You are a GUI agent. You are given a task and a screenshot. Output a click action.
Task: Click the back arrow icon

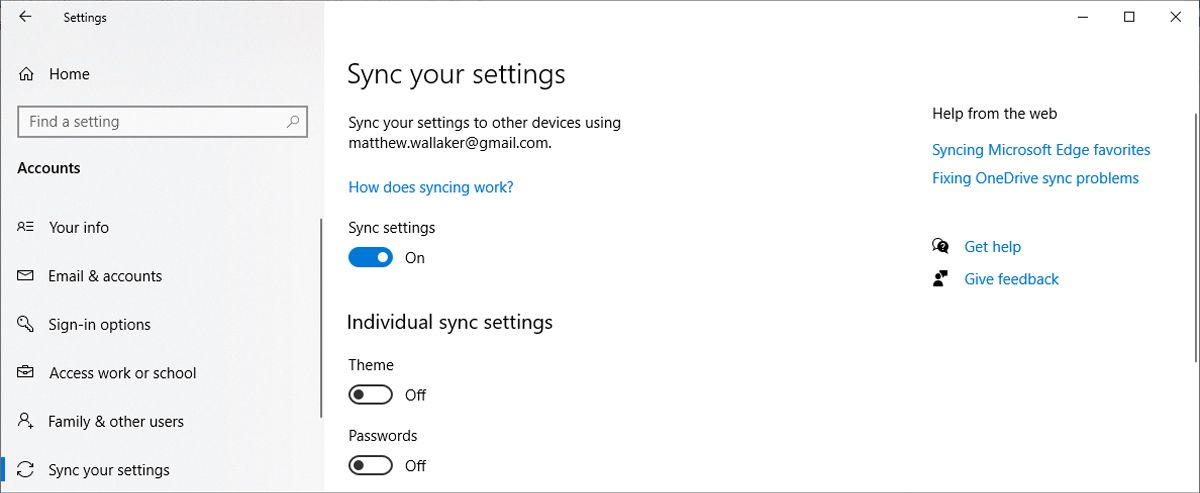click(x=25, y=17)
